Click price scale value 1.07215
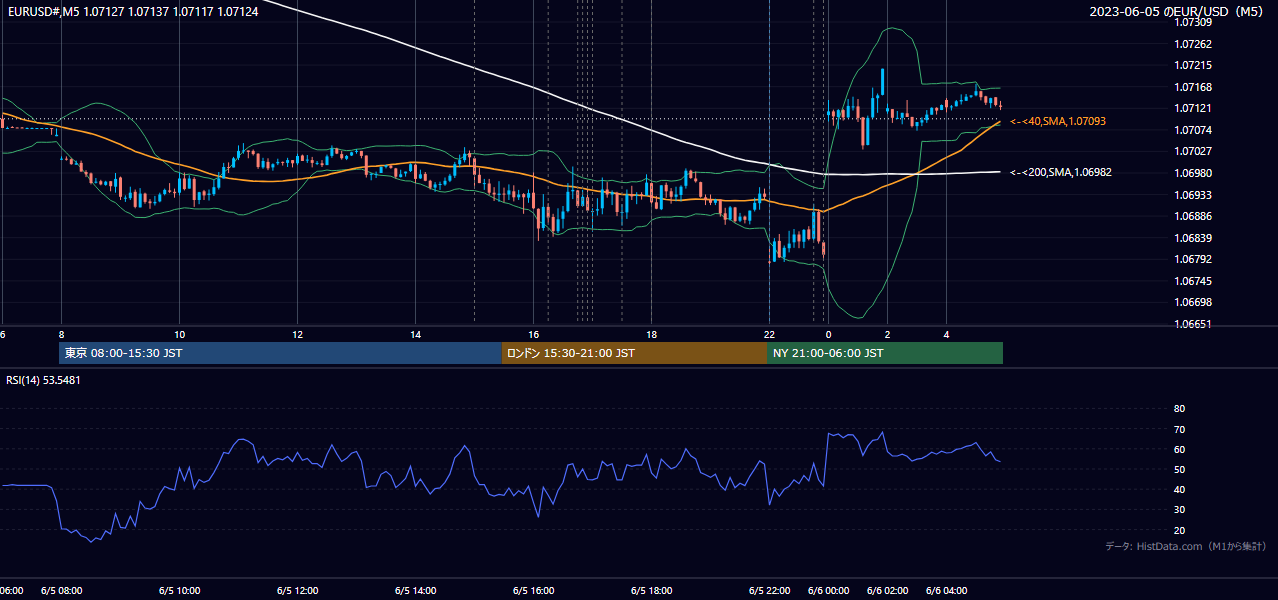This screenshot has width=1278, height=600. 1192,65
